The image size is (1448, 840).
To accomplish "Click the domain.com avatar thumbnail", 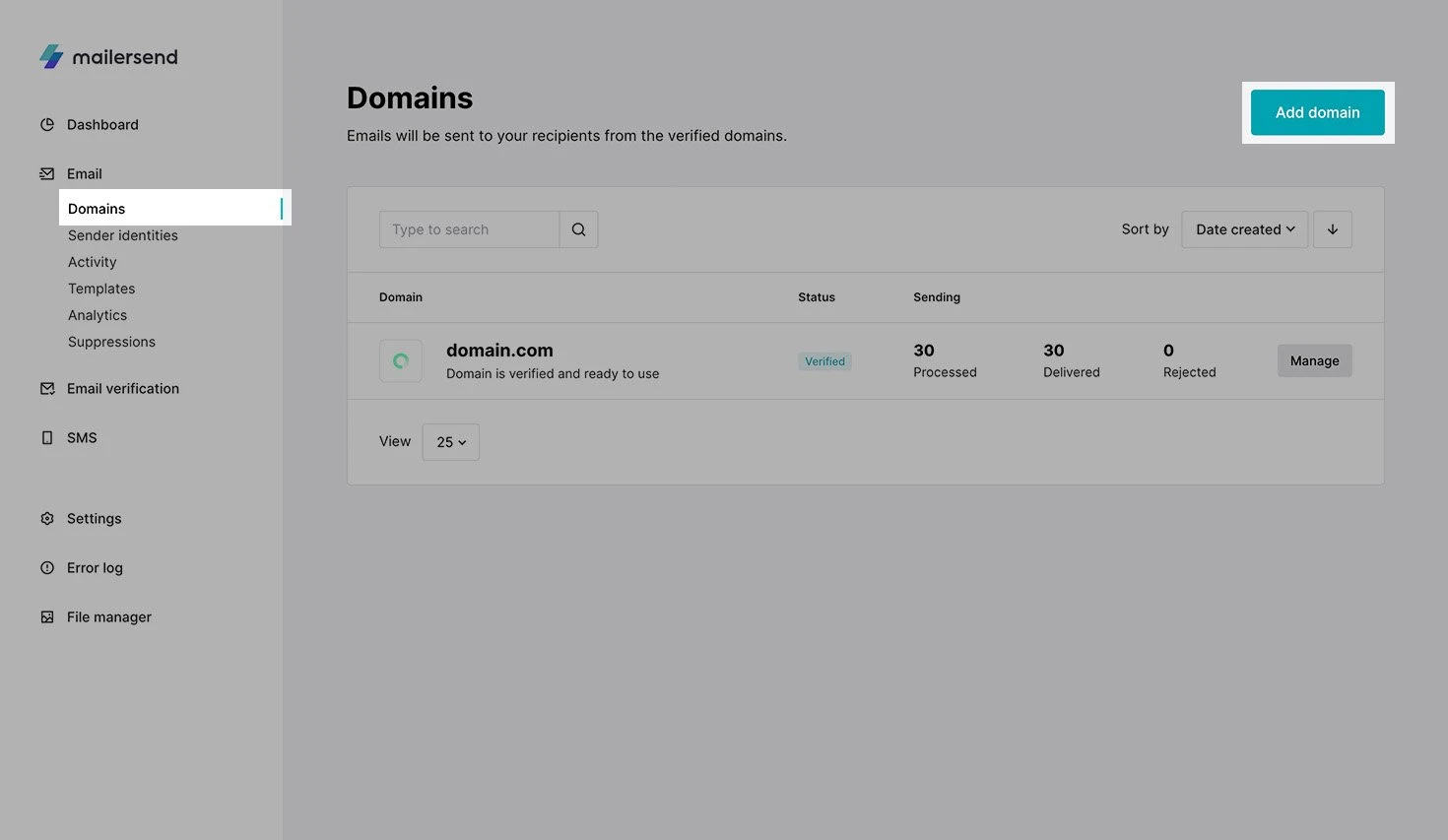I will click(401, 361).
